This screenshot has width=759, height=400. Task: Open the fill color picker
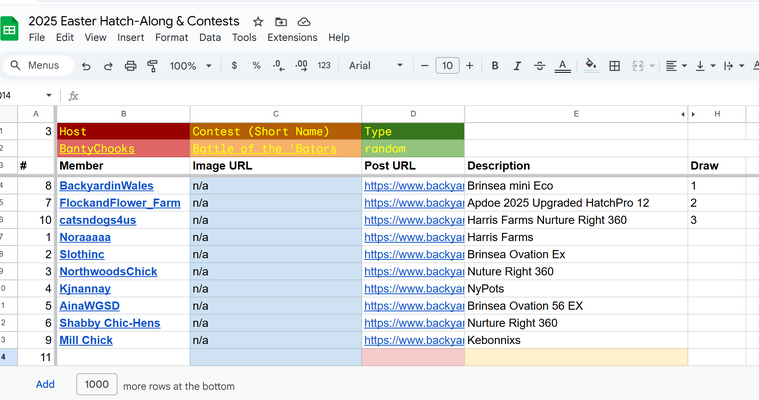[x=591, y=65]
